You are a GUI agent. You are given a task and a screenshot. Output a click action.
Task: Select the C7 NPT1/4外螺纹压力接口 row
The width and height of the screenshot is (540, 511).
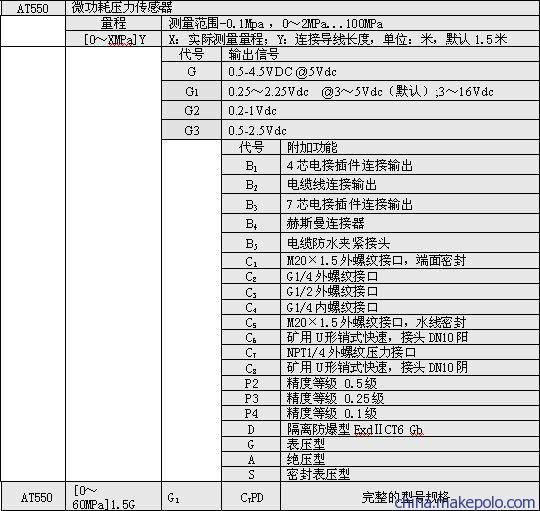click(380, 352)
